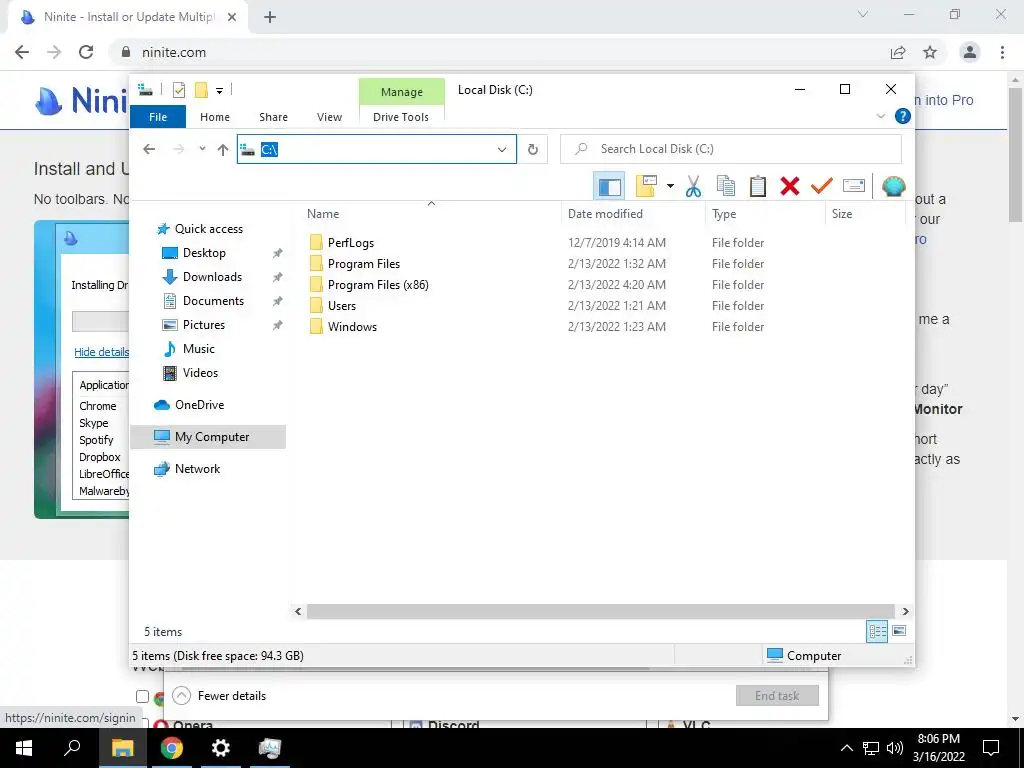
Task: Open Chrome tab search dropdown chevron
Action: click(x=863, y=14)
